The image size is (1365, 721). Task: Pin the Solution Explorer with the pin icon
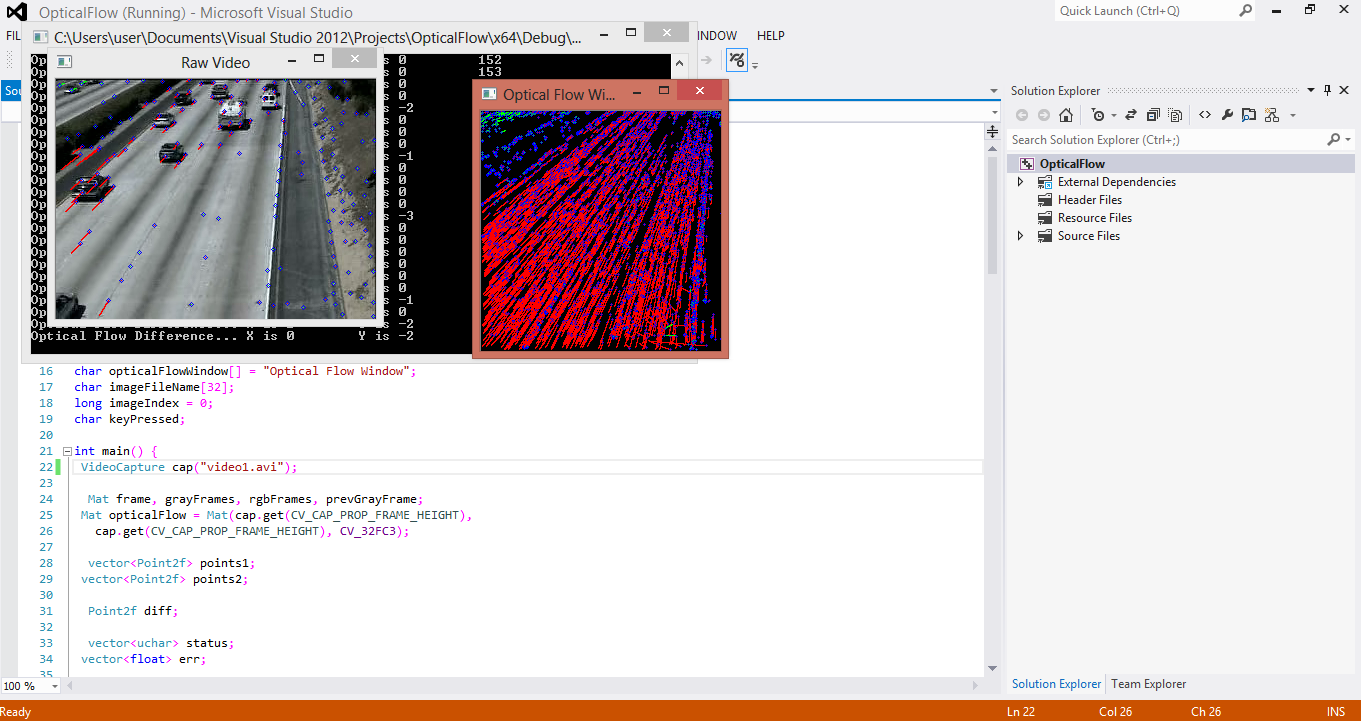1327,89
